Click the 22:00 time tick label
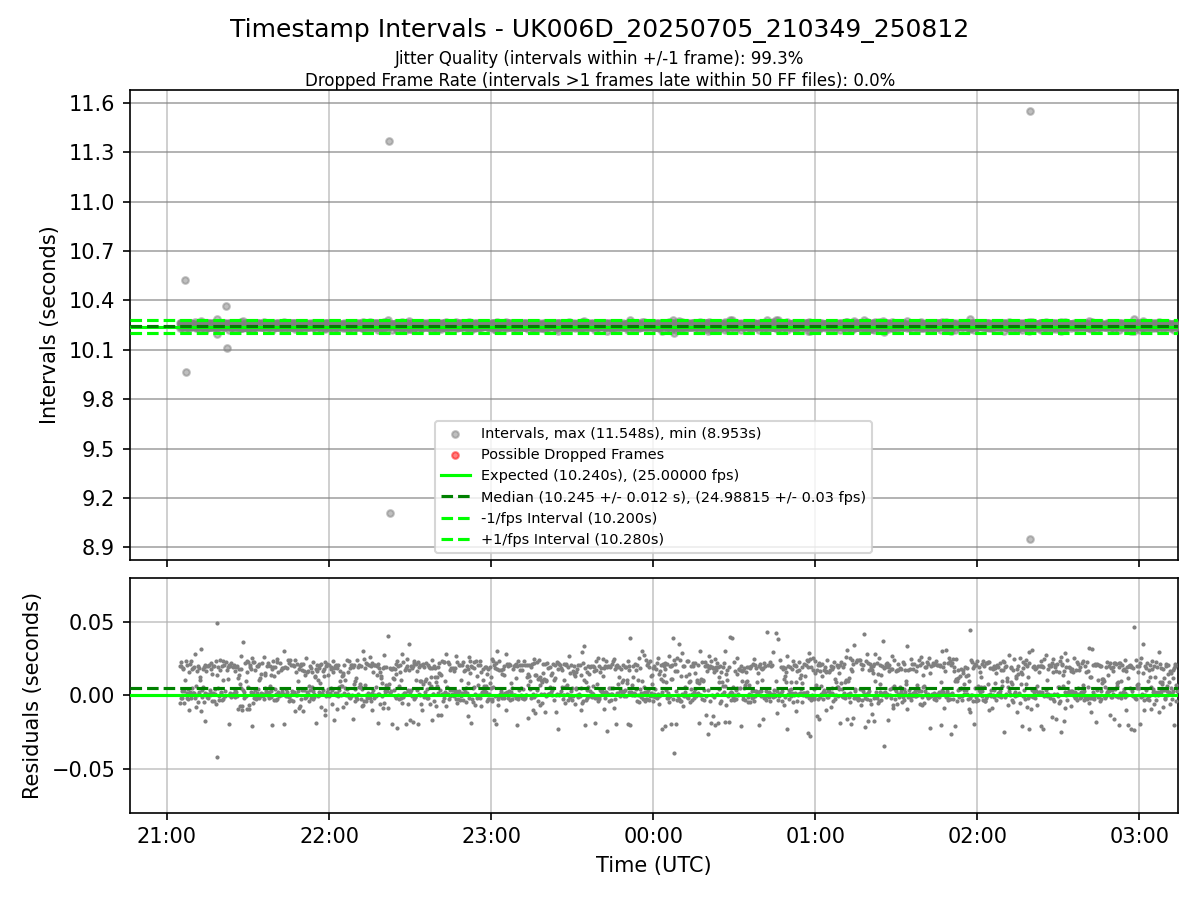Image resolution: width=1200 pixels, height=900 pixels. point(328,834)
